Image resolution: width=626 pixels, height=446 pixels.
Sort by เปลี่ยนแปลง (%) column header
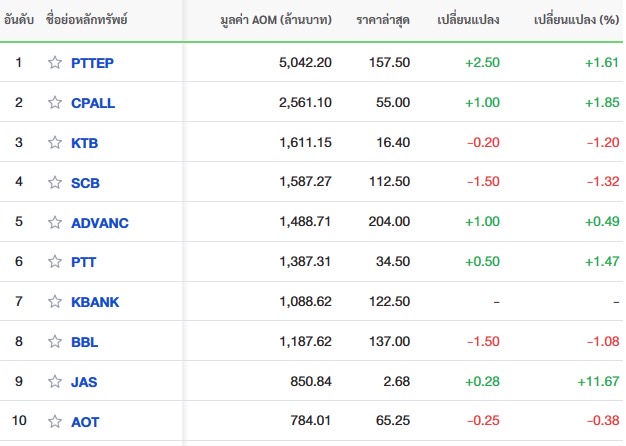[x=576, y=19]
